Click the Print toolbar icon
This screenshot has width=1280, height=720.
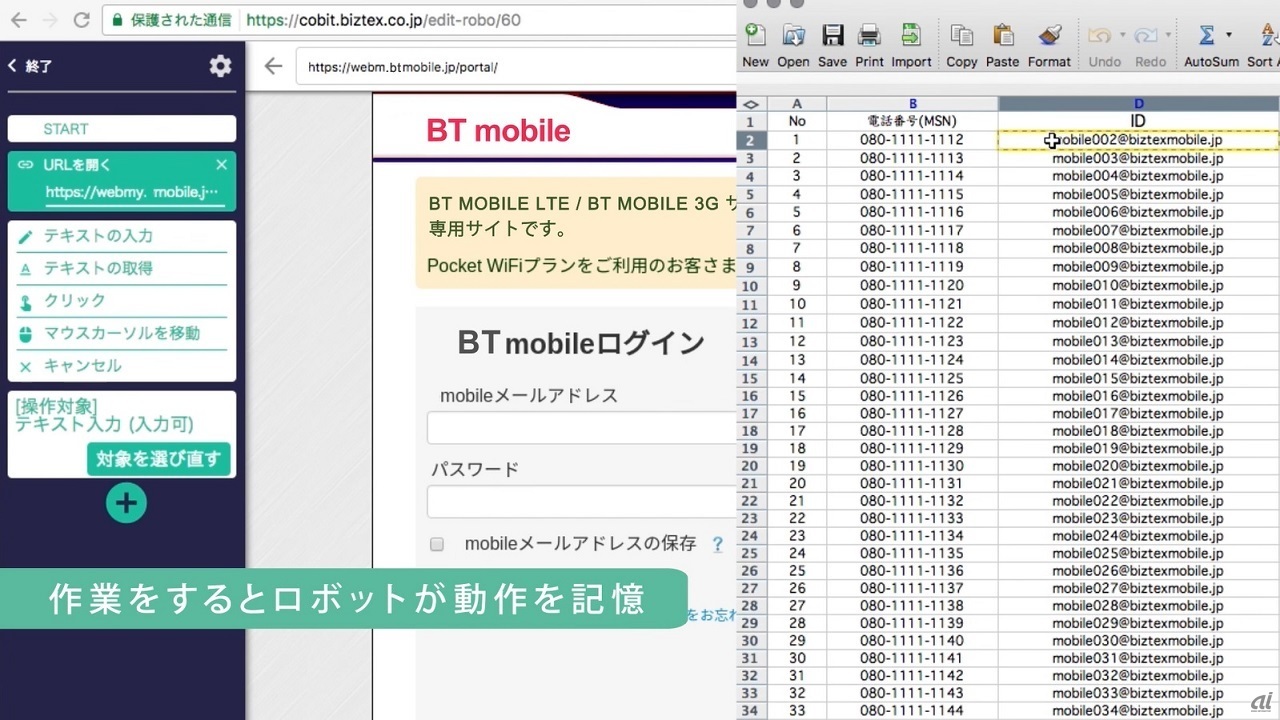870,36
